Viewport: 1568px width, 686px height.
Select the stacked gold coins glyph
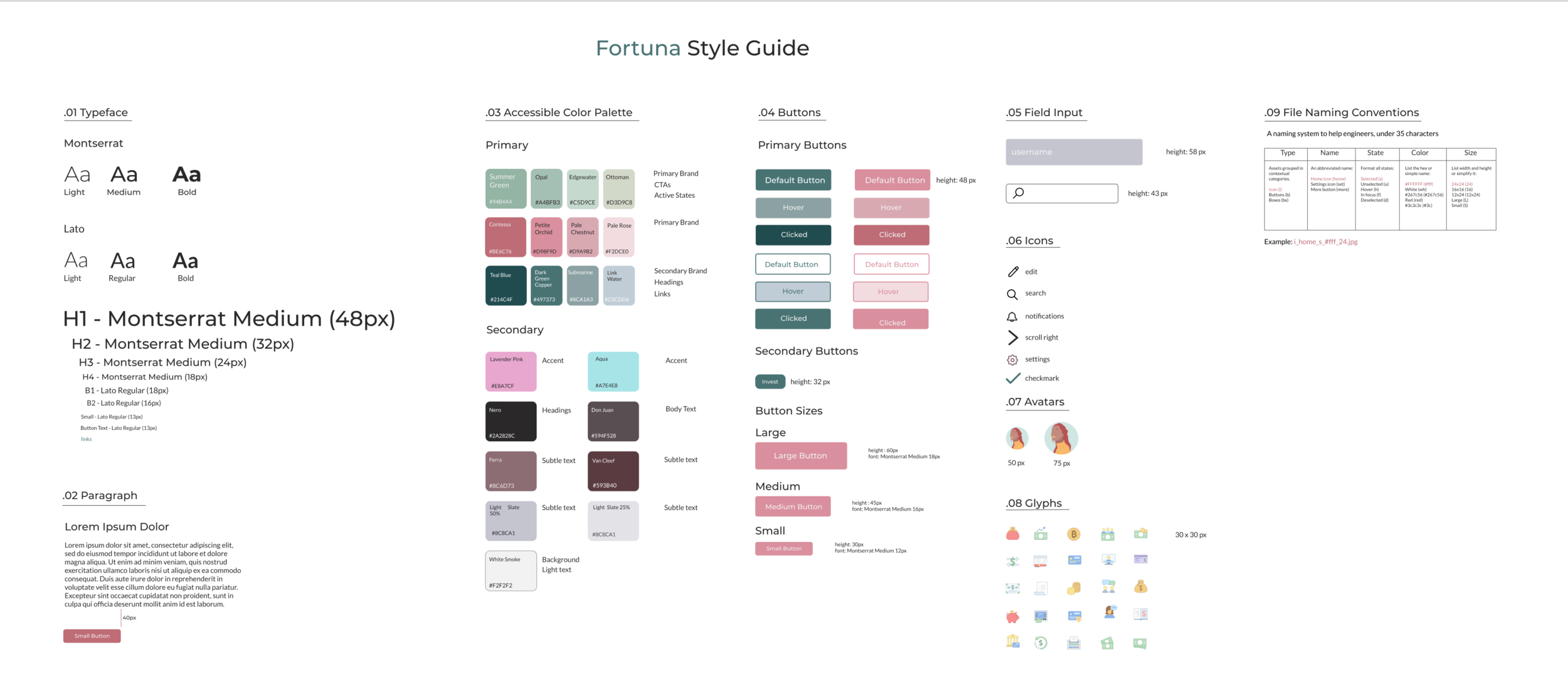coord(1074,588)
